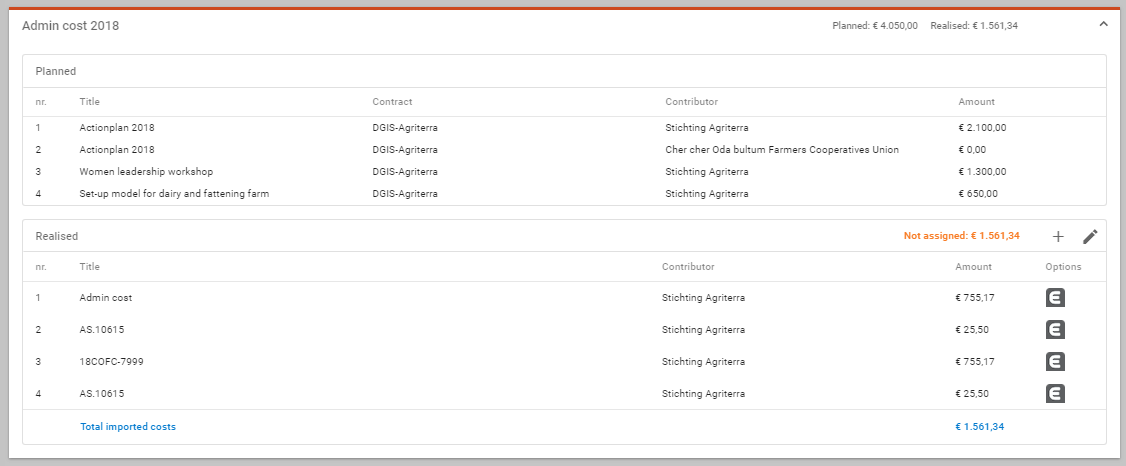
Task: Click Amount column header in Realised table
Action: 973,266
